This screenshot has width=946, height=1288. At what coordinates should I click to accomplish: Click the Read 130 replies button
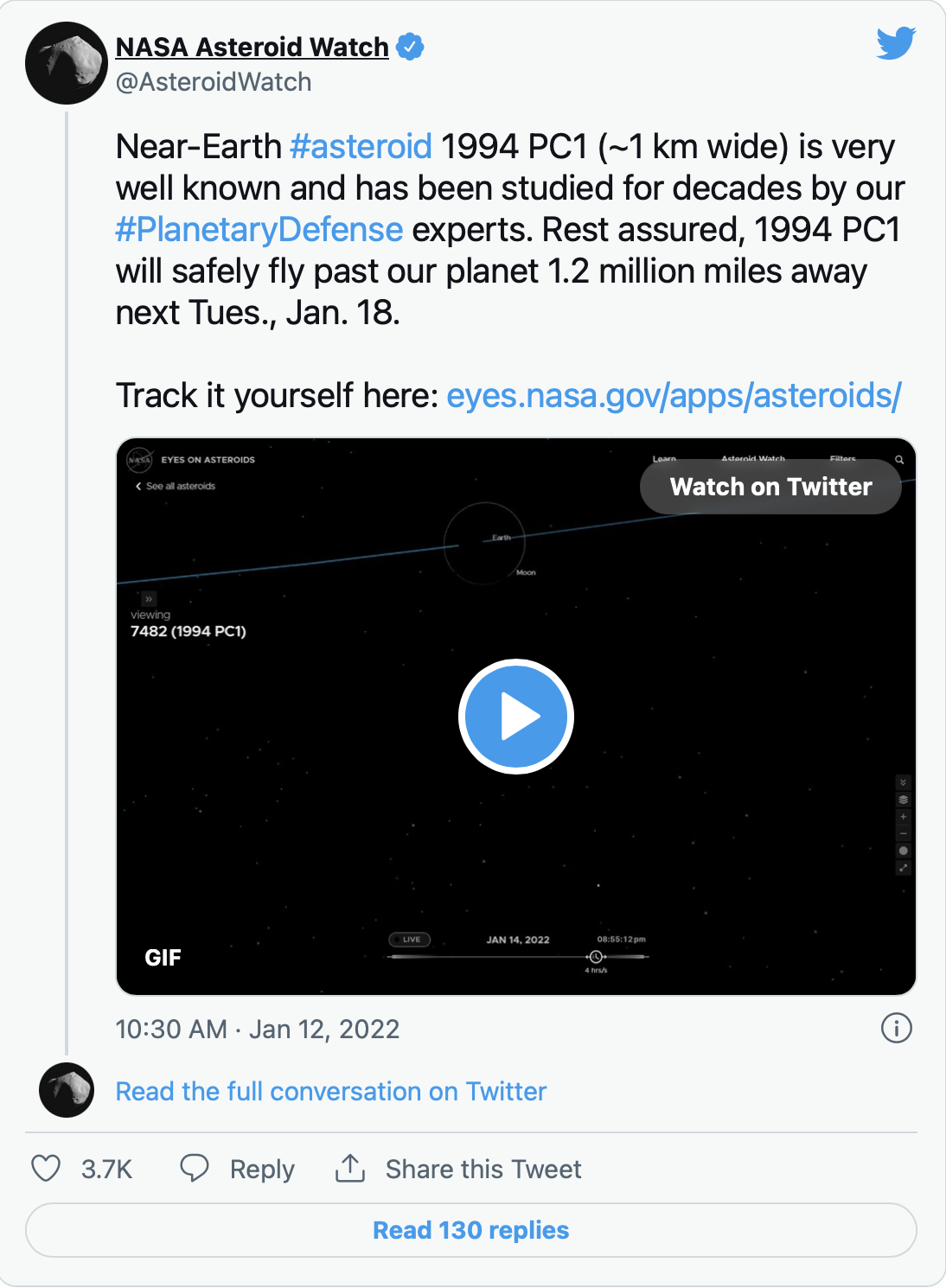(x=471, y=1230)
